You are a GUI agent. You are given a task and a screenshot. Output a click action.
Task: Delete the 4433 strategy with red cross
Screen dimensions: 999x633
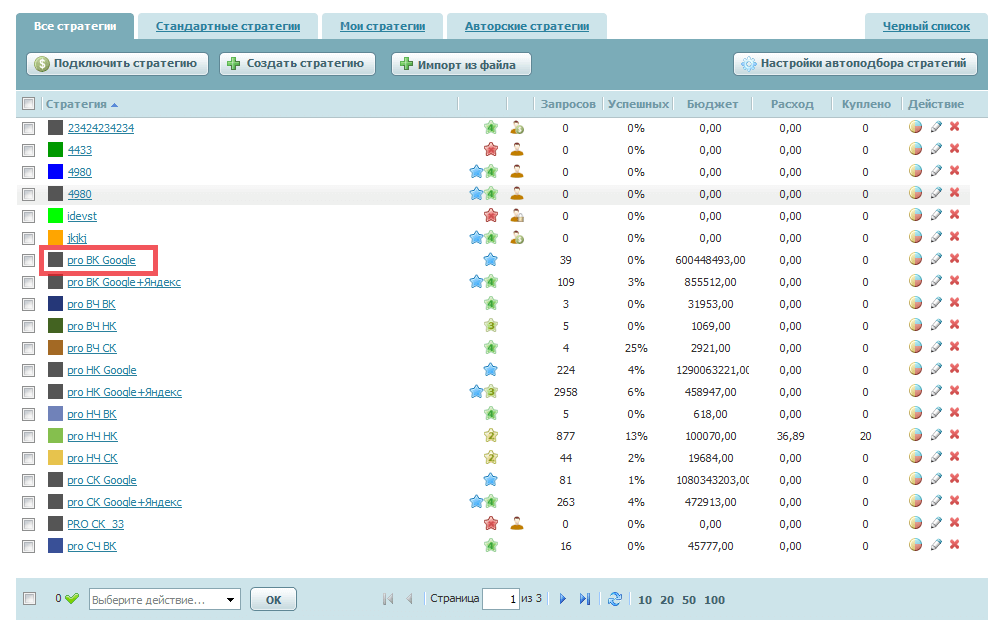click(955, 150)
